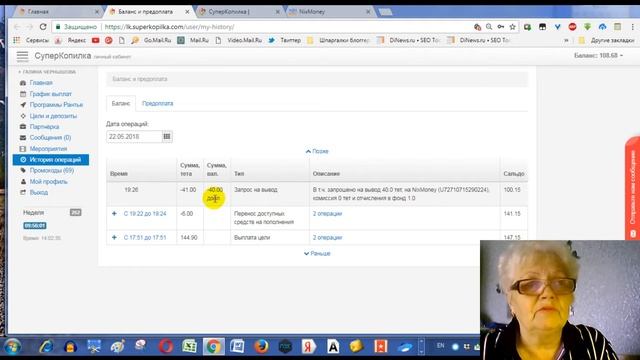Switch to the NixMoney browser tab
This screenshot has width=640, height=360.
click(x=330, y=12)
